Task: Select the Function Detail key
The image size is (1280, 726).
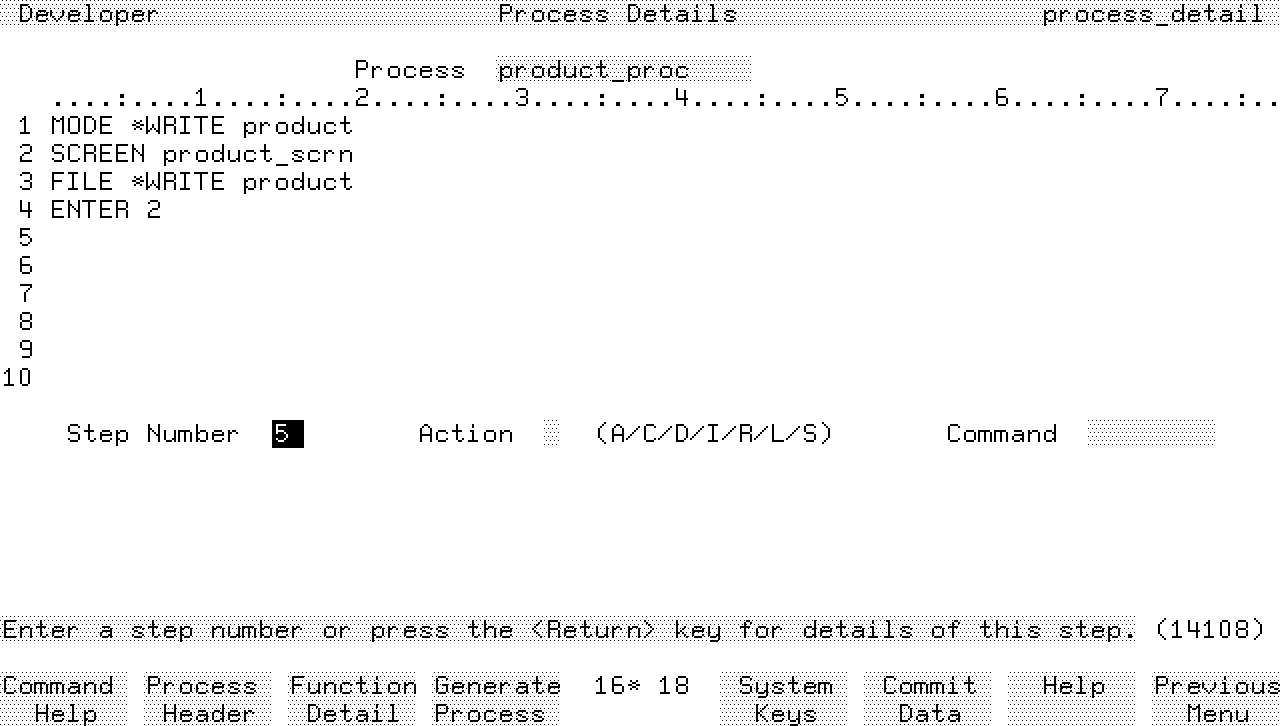Action: 353,699
